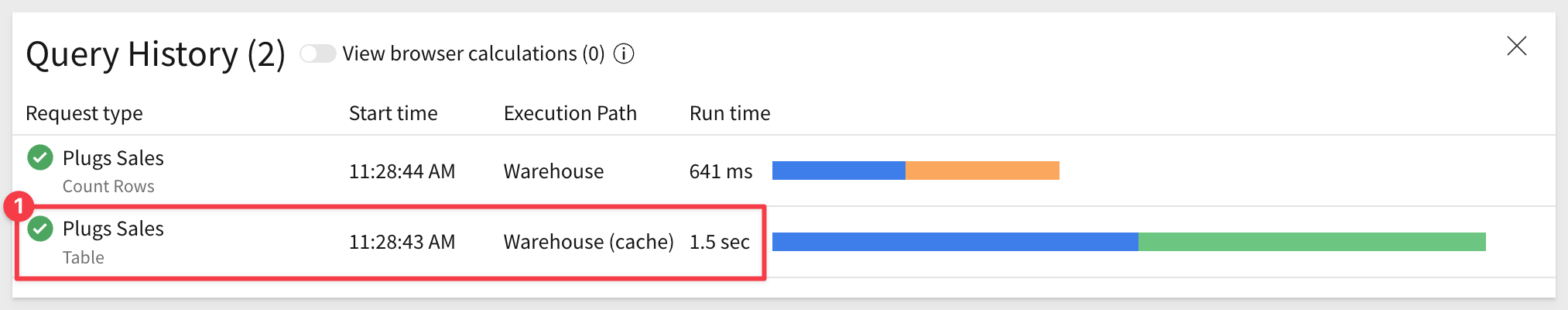
Task: Open the Plugs Sales Count Rows request
Action: (113, 158)
